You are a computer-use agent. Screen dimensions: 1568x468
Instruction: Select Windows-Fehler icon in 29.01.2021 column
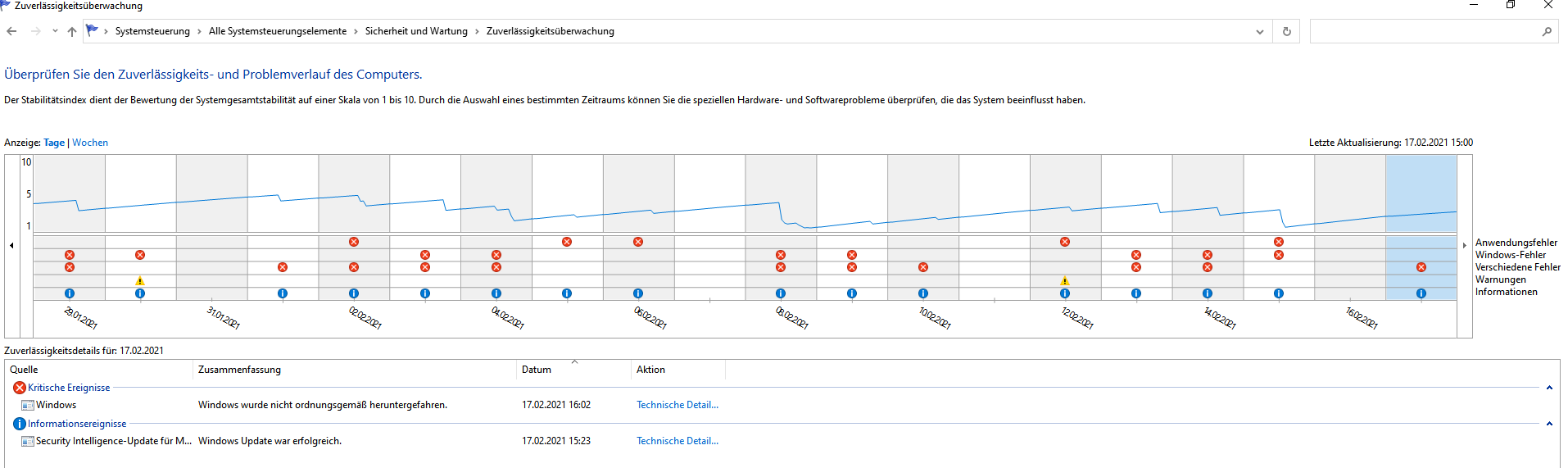[x=70, y=255]
